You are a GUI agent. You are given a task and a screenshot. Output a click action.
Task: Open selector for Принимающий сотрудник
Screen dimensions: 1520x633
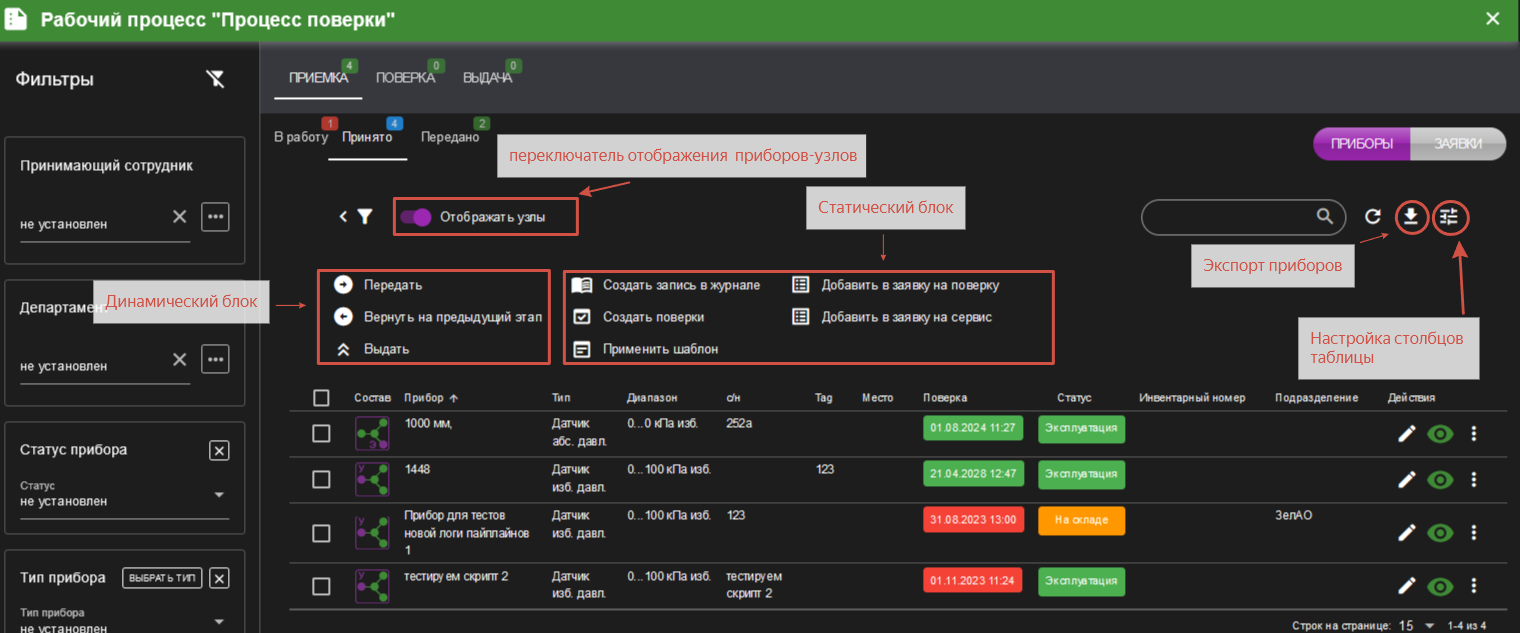(216, 216)
